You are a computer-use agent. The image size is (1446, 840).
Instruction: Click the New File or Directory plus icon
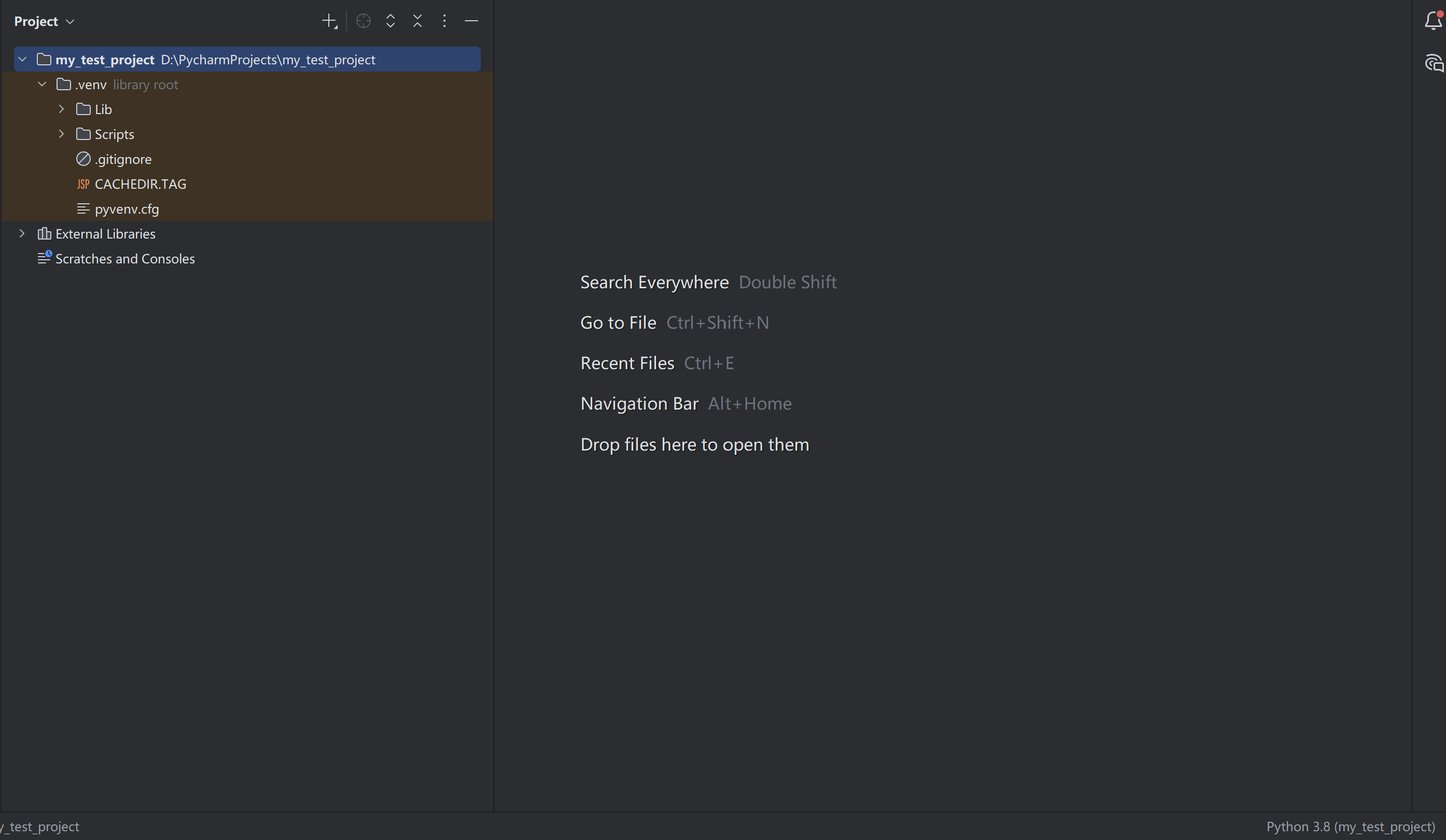click(329, 21)
